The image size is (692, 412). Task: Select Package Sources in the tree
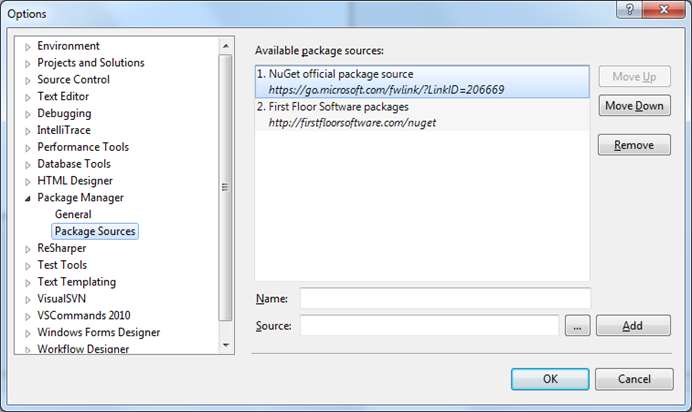(95, 231)
